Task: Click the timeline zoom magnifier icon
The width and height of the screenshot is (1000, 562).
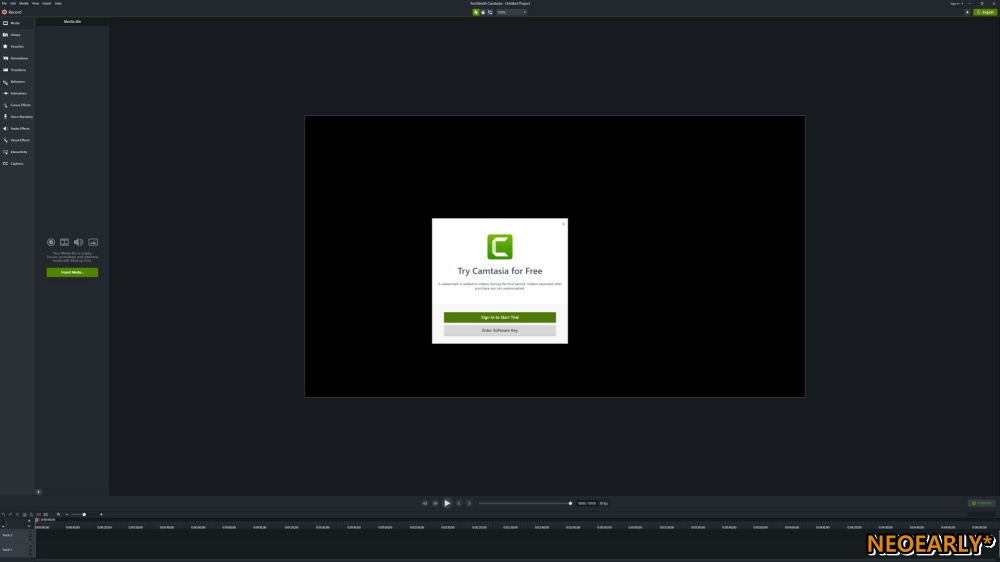Action: 58,515
